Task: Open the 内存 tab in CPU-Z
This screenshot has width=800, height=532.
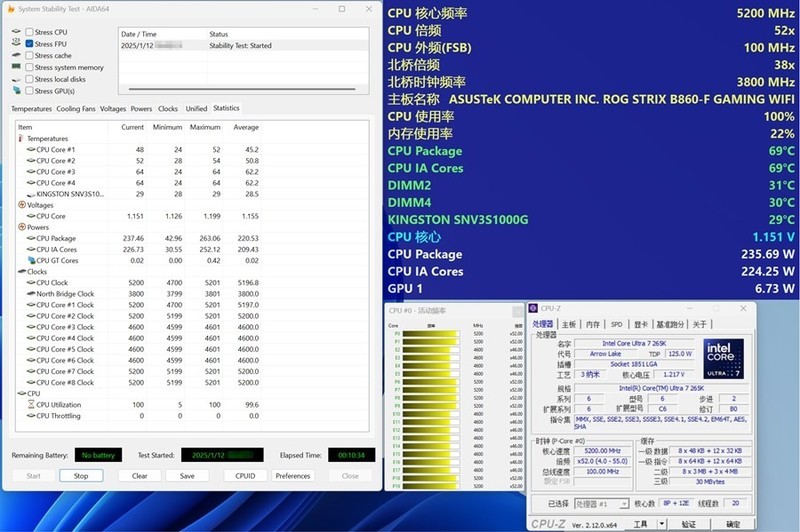Action: [x=593, y=324]
